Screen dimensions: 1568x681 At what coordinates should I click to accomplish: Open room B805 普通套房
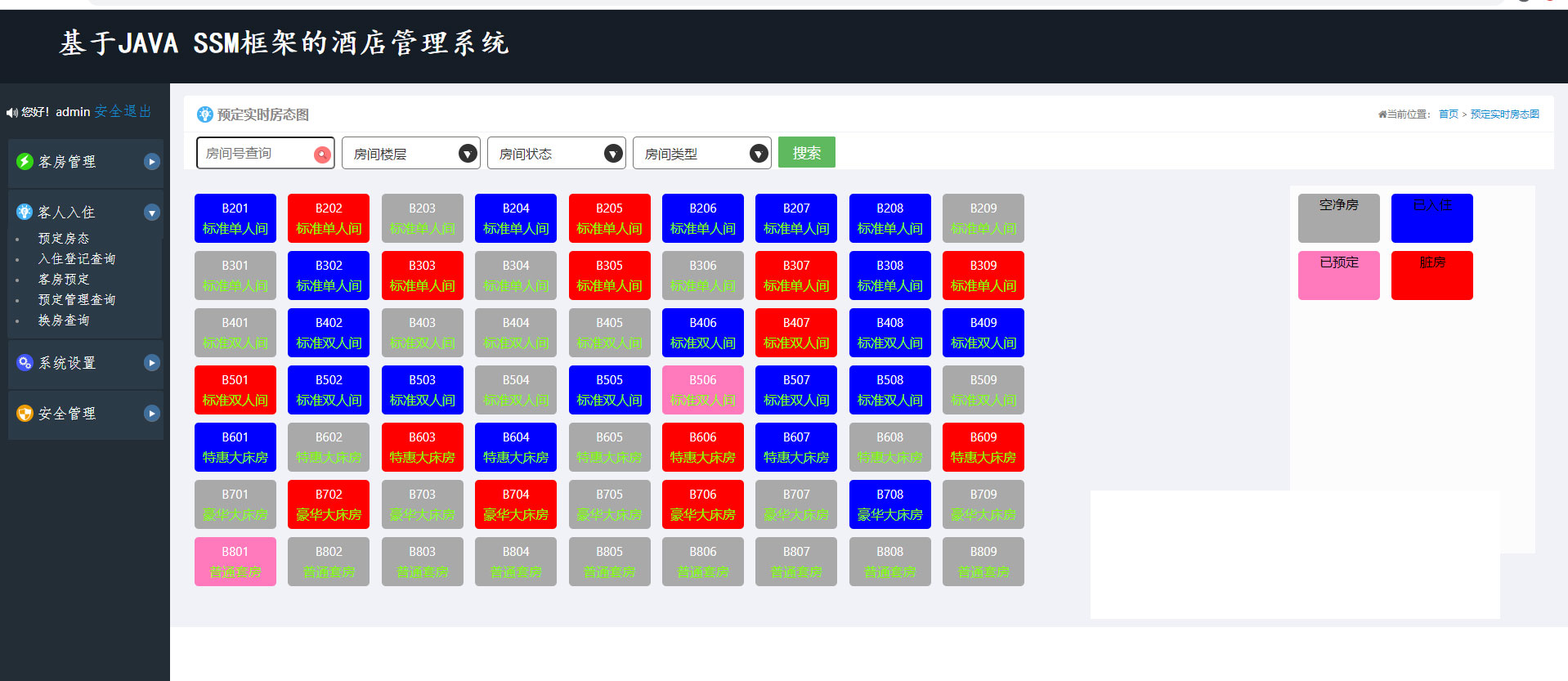(609, 562)
